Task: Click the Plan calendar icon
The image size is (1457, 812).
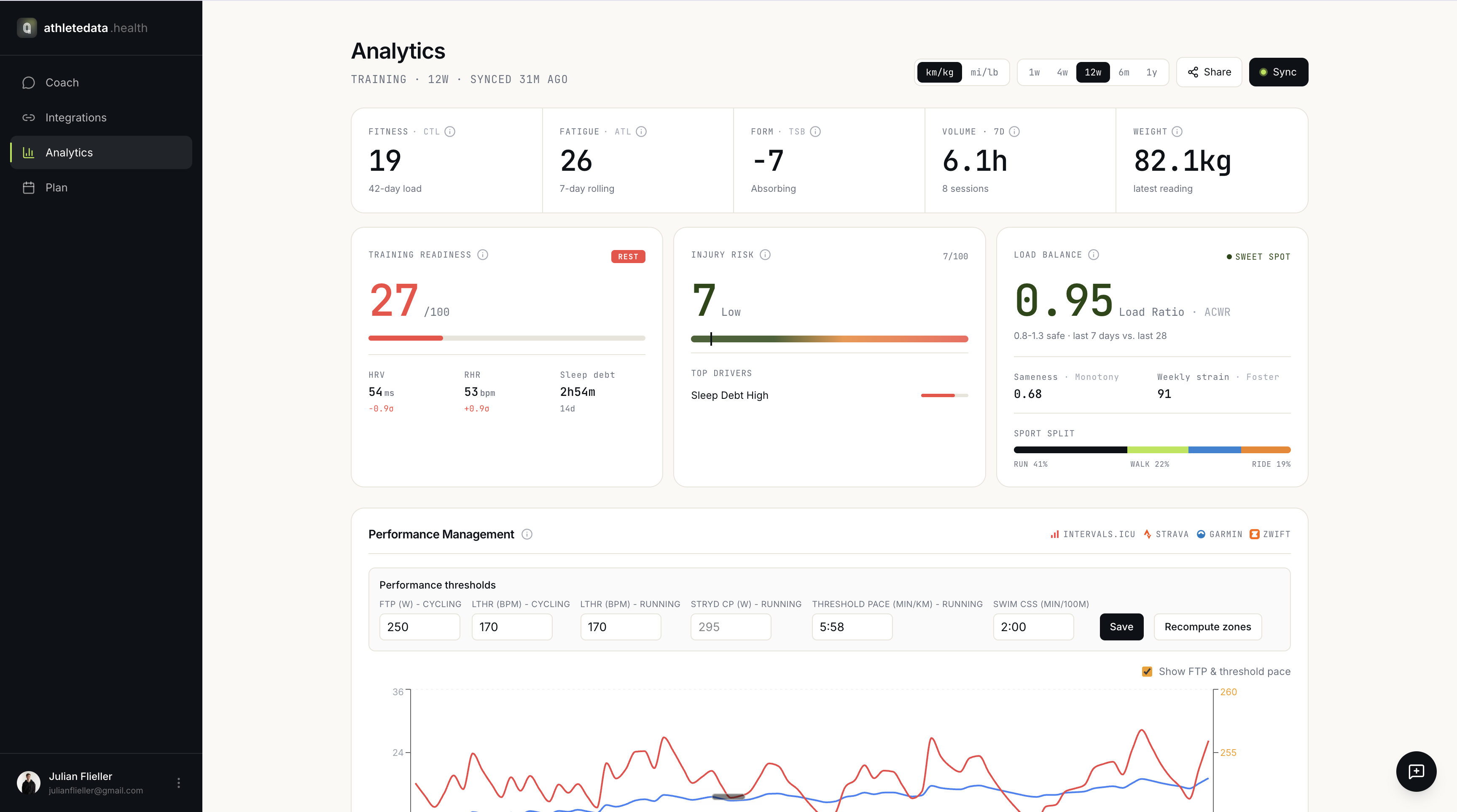Action: coord(28,188)
